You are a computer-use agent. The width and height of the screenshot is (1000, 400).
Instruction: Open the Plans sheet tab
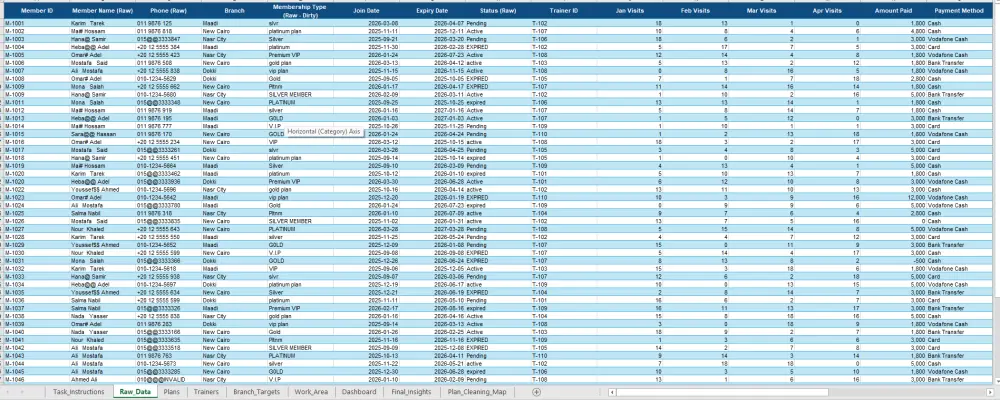(171, 392)
